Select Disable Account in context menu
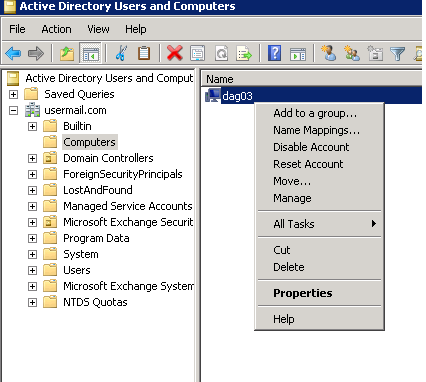The image size is (426, 382). [319, 147]
